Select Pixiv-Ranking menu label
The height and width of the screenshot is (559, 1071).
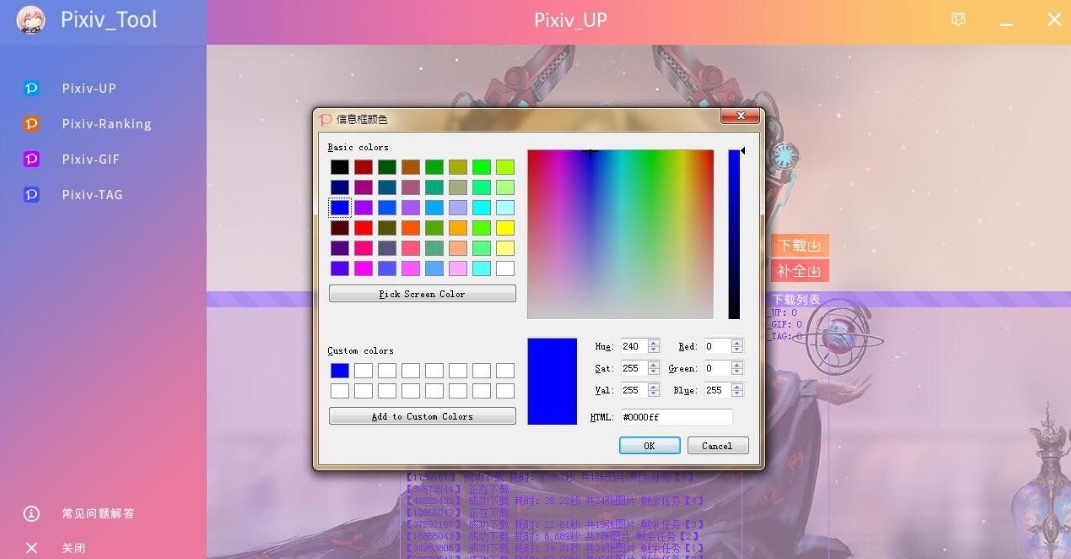(x=107, y=124)
